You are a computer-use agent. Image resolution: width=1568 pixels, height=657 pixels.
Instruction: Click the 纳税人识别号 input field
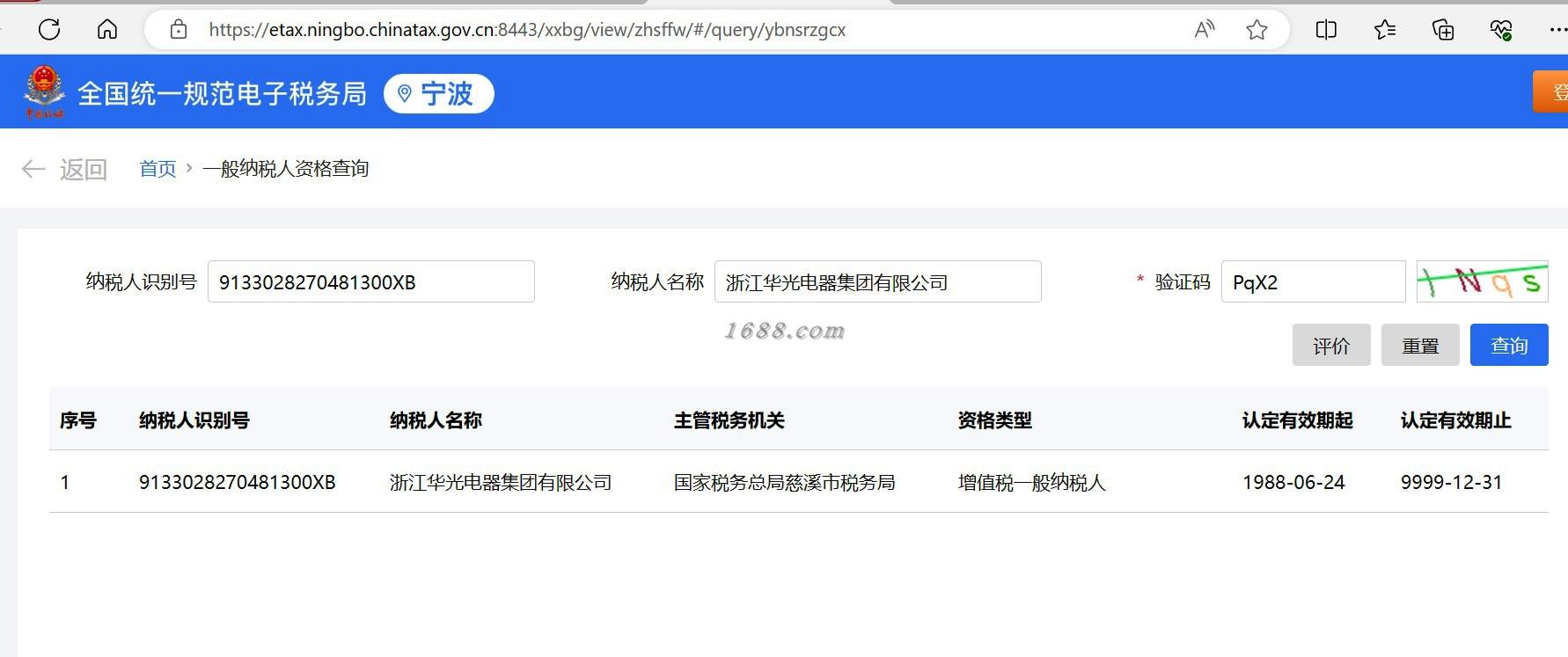point(371,281)
